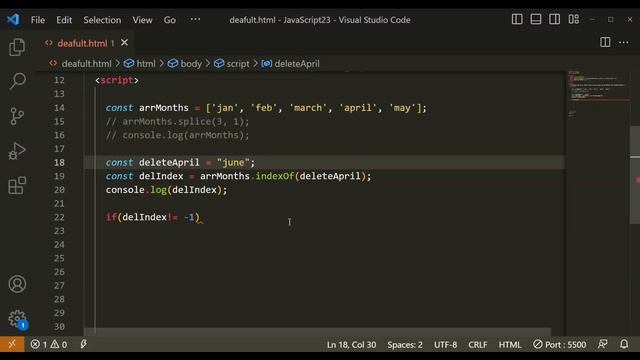The image size is (640, 360).
Task: Click line number 14 in gutter
Action: (x=59, y=108)
